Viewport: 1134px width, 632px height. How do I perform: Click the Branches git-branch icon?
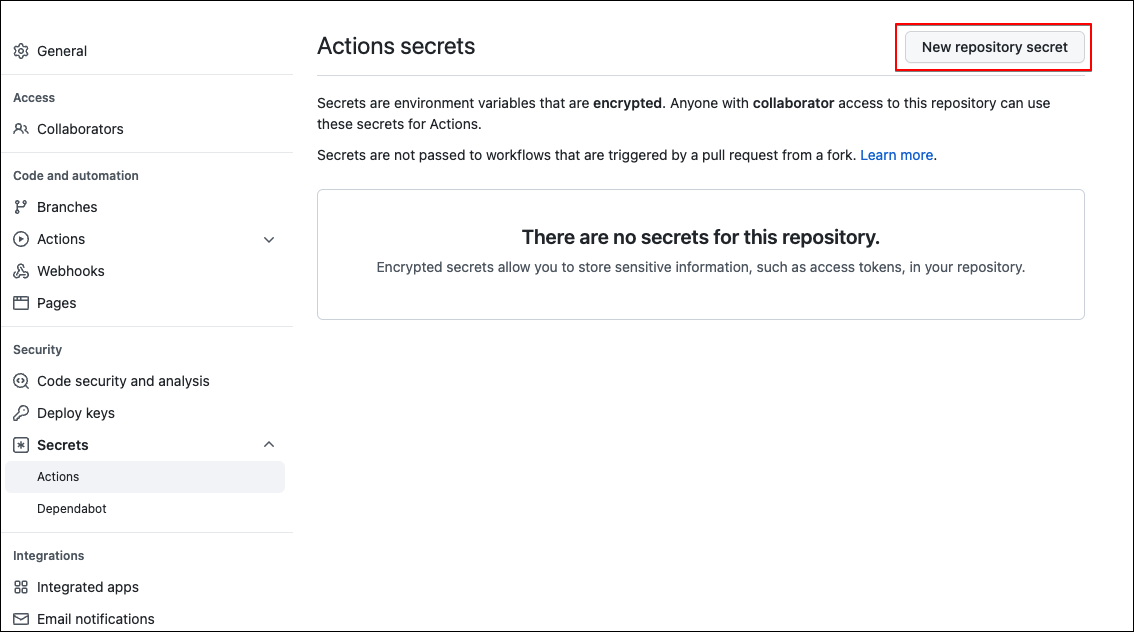click(x=21, y=207)
